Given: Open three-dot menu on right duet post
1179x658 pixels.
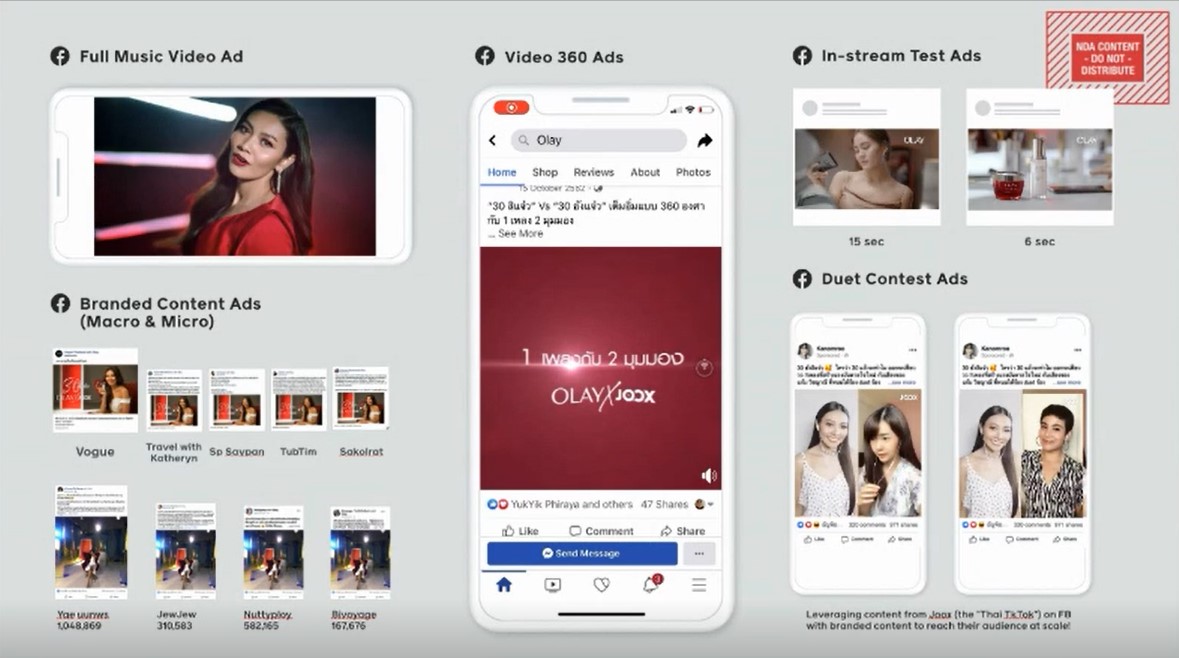Looking at the screenshot, I should point(1077,350).
